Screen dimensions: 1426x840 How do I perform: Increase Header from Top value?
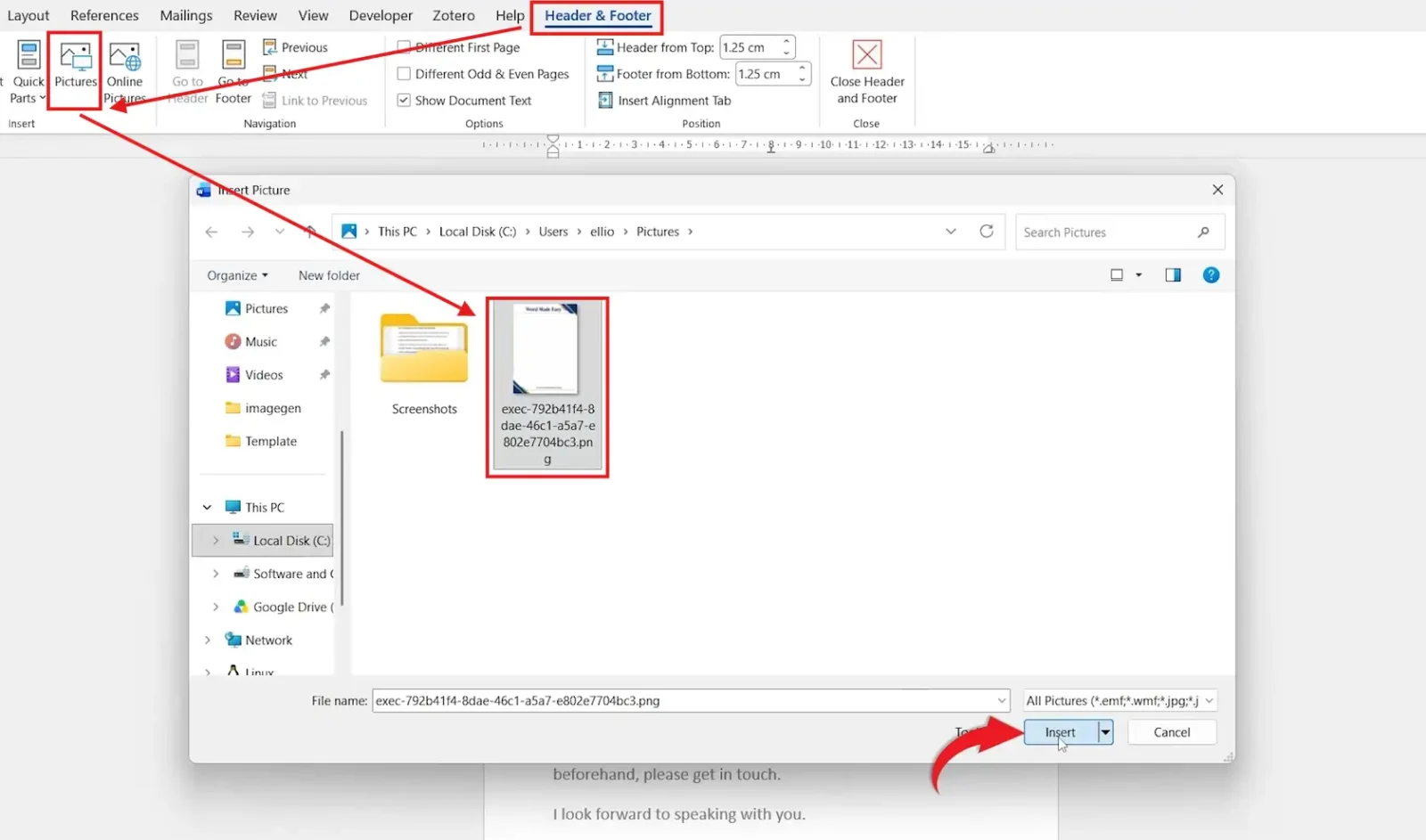point(786,42)
